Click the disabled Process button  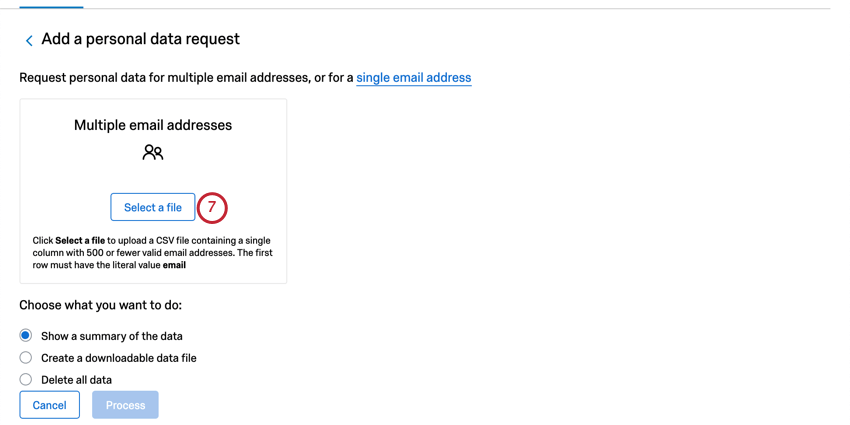tap(125, 405)
